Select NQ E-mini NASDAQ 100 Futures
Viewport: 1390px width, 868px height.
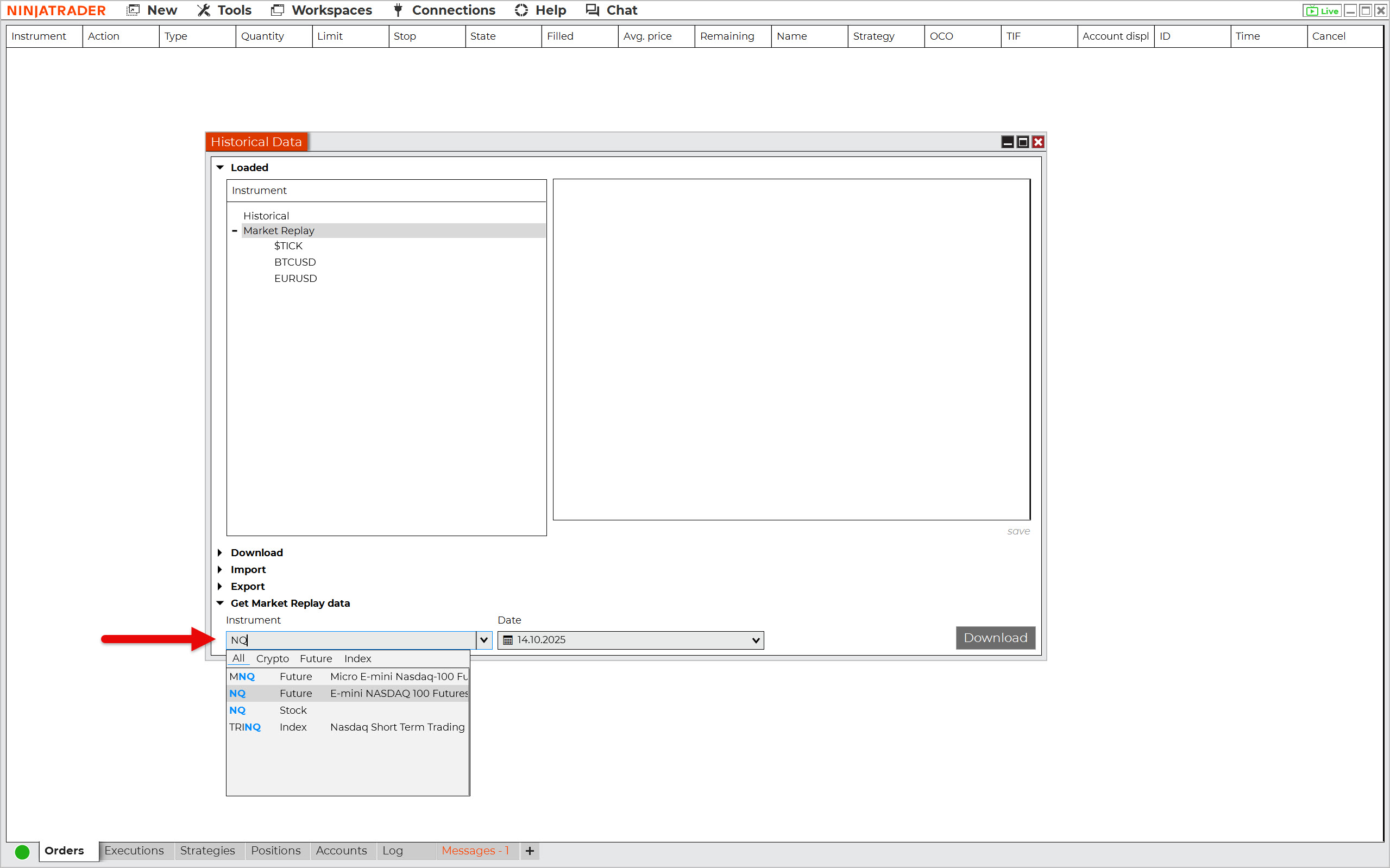click(x=347, y=694)
